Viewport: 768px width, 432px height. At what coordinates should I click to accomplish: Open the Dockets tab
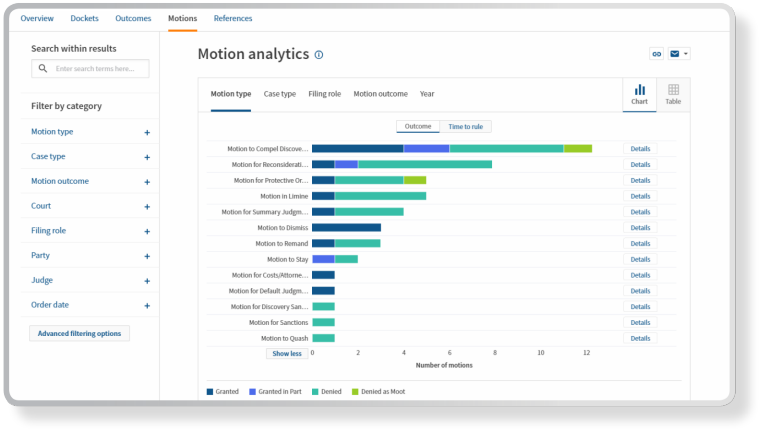pos(83,18)
